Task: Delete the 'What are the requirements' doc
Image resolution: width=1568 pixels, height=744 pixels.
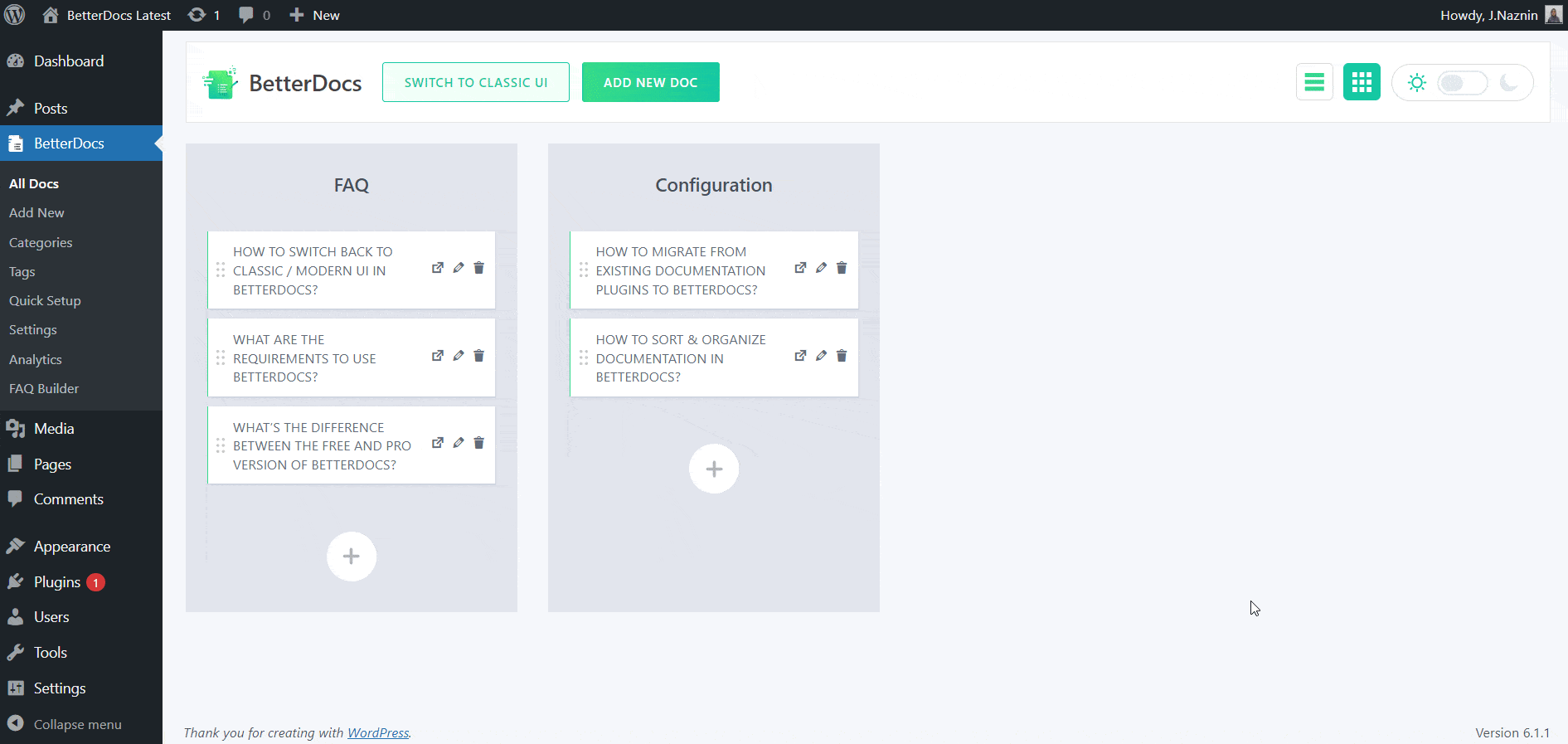Action: point(479,356)
